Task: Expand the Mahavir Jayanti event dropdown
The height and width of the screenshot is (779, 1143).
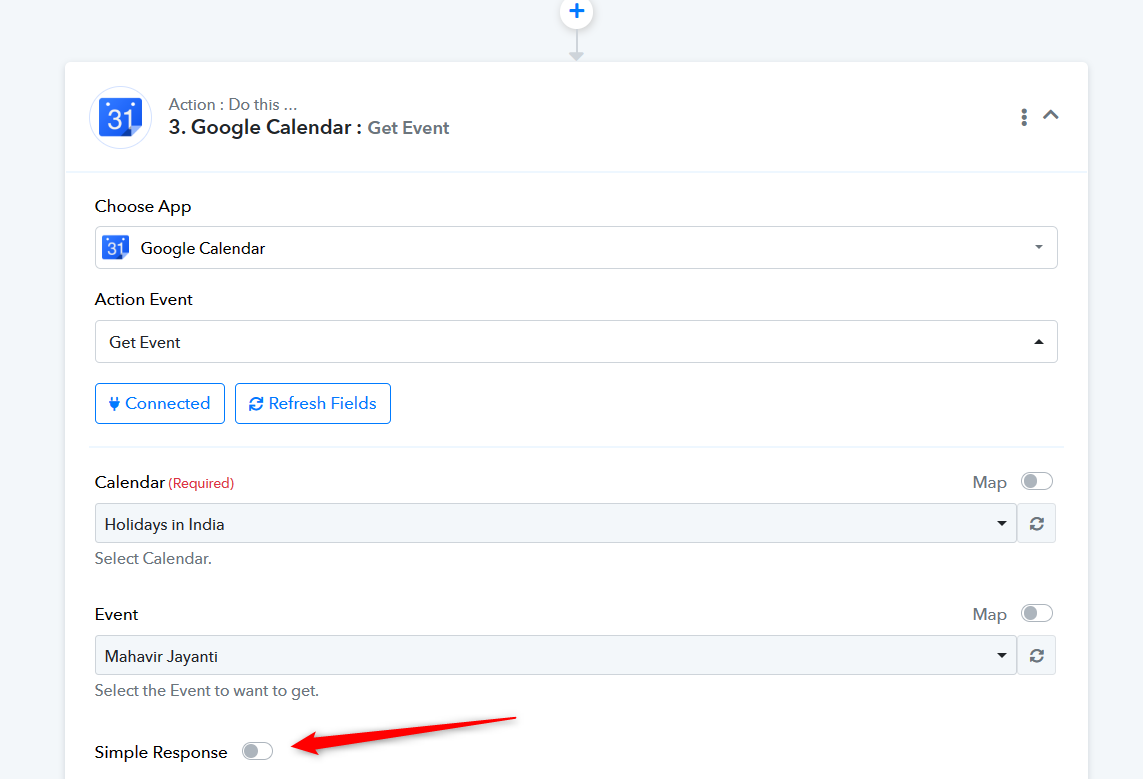Action: point(1002,656)
